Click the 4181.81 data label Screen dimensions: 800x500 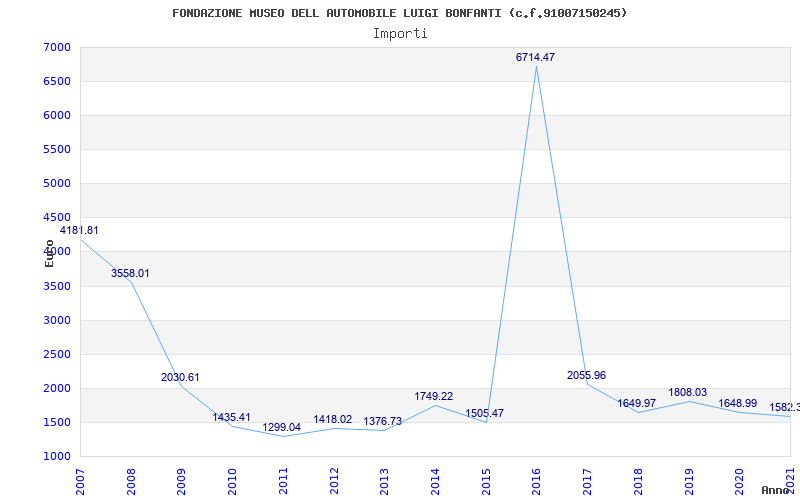[79, 231]
